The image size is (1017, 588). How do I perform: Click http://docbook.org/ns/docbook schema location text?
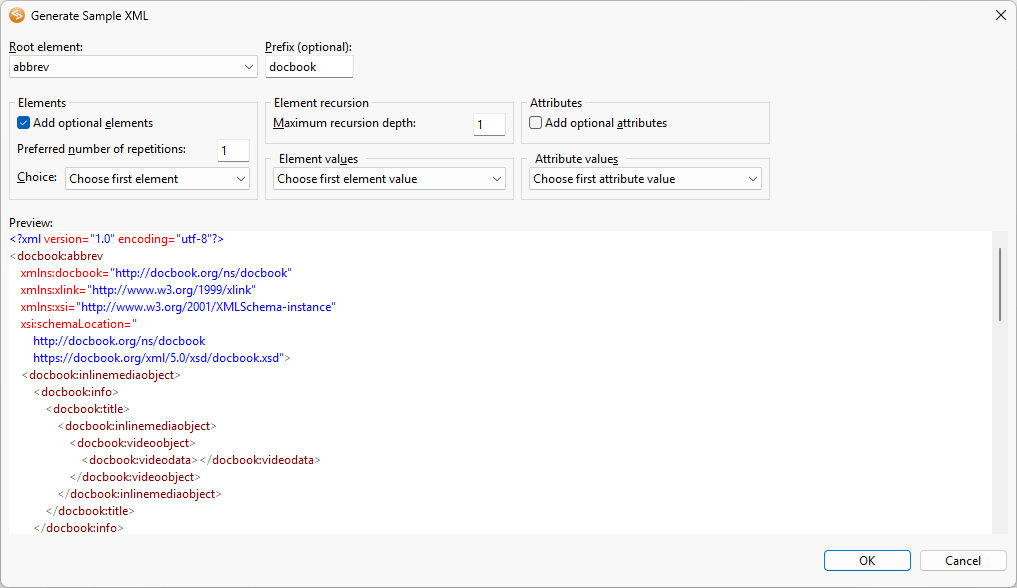point(119,341)
